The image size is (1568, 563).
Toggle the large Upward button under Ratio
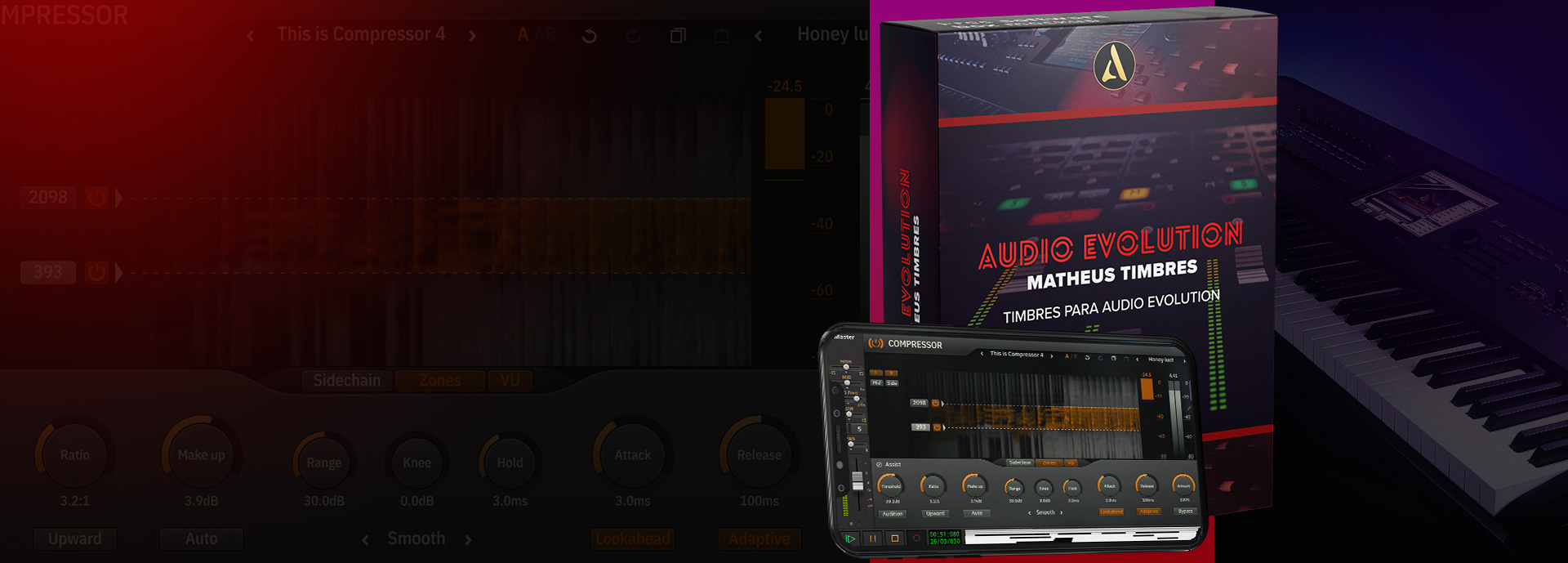pos(74,539)
